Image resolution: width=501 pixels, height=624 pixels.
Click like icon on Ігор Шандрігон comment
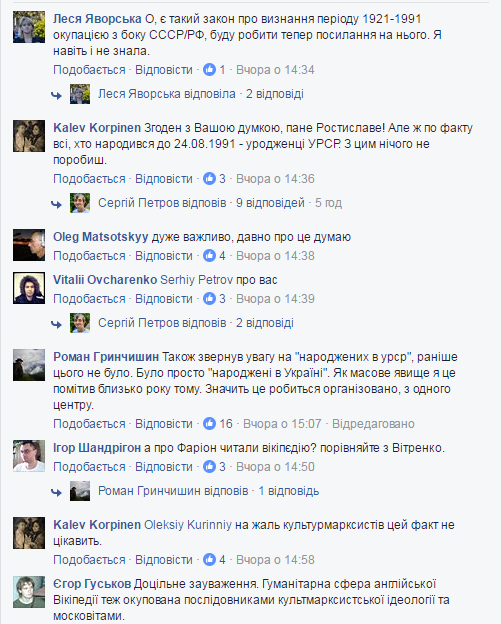(209, 466)
